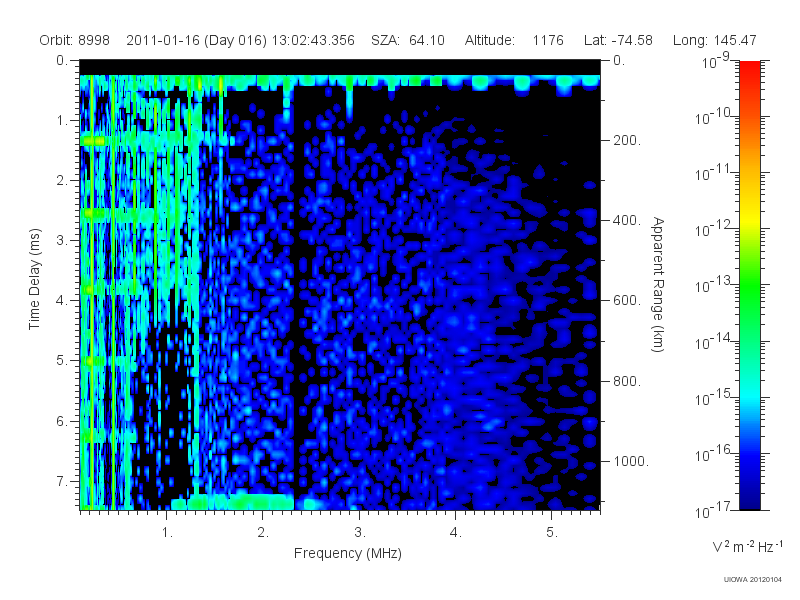Image resolution: width=800 pixels, height=600 pixels.
Task: Click the 'Frequency (MHz)' axis label
Action: (x=347, y=553)
